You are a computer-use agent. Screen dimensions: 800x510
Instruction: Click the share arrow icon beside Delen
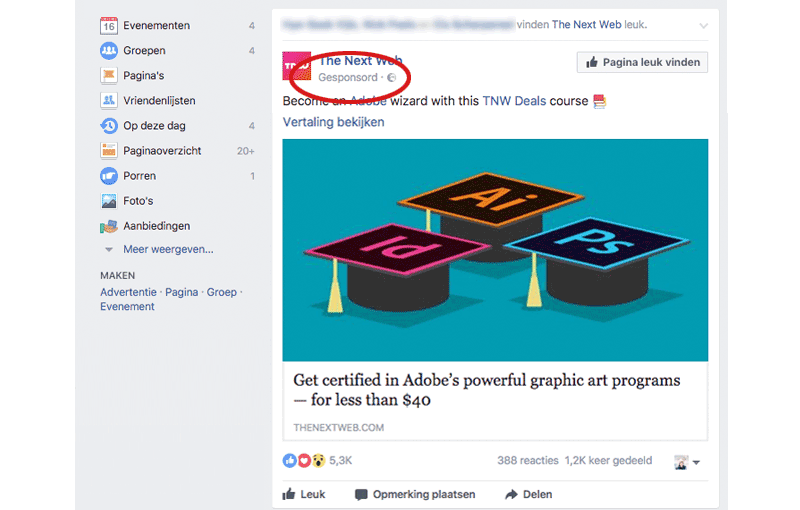(511, 494)
